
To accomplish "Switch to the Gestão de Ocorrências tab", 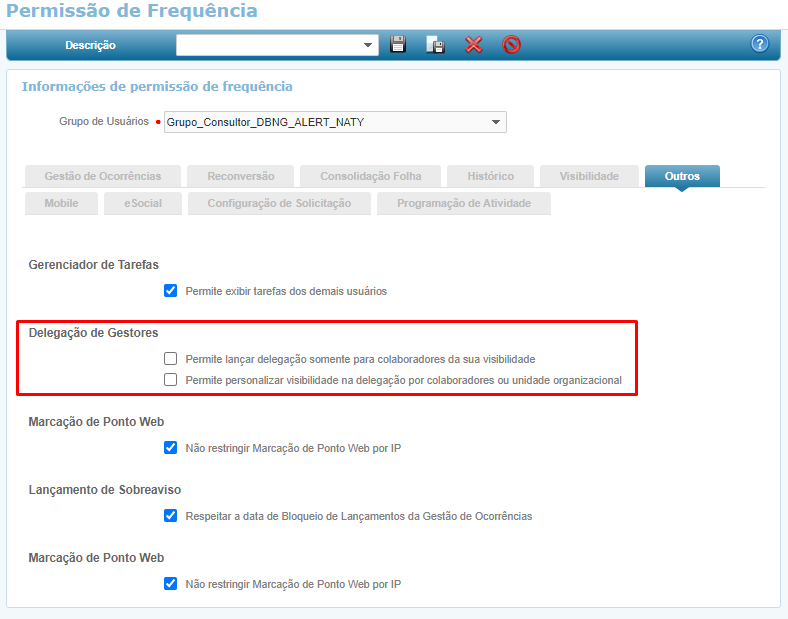I will [x=102, y=176].
